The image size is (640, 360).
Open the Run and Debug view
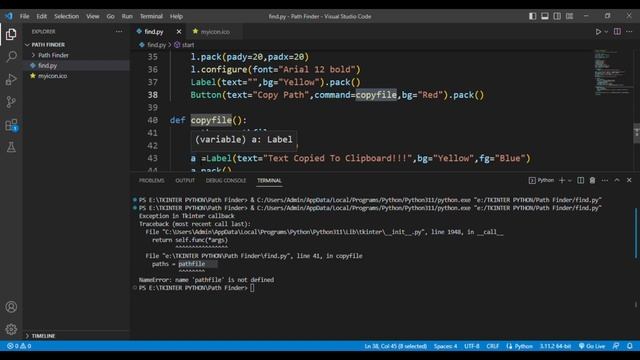(11, 79)
